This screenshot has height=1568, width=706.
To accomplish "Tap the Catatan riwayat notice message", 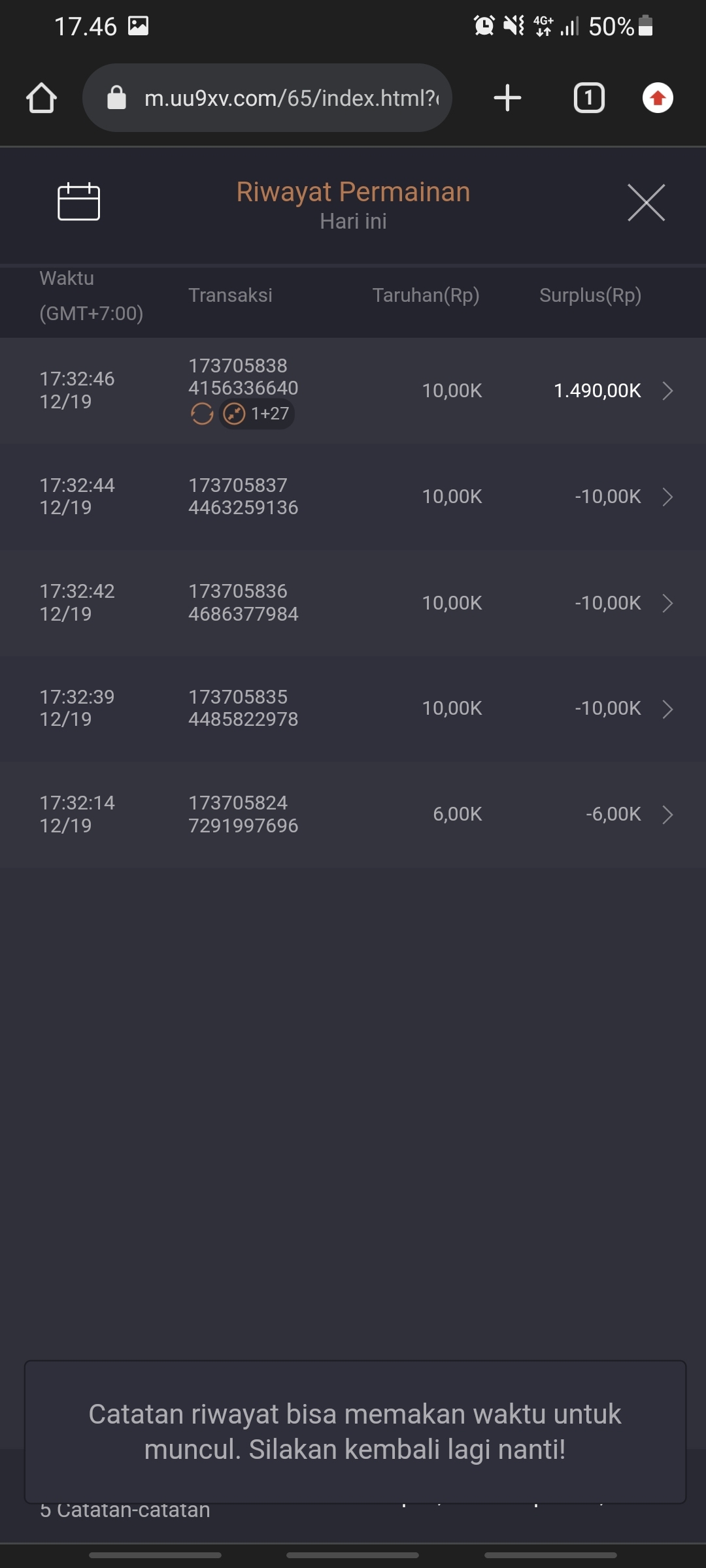I will click(355, 1431).
